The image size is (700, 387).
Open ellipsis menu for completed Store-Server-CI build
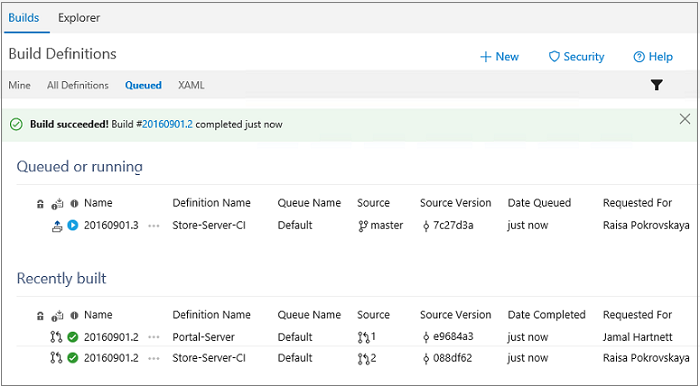(154, 358)
